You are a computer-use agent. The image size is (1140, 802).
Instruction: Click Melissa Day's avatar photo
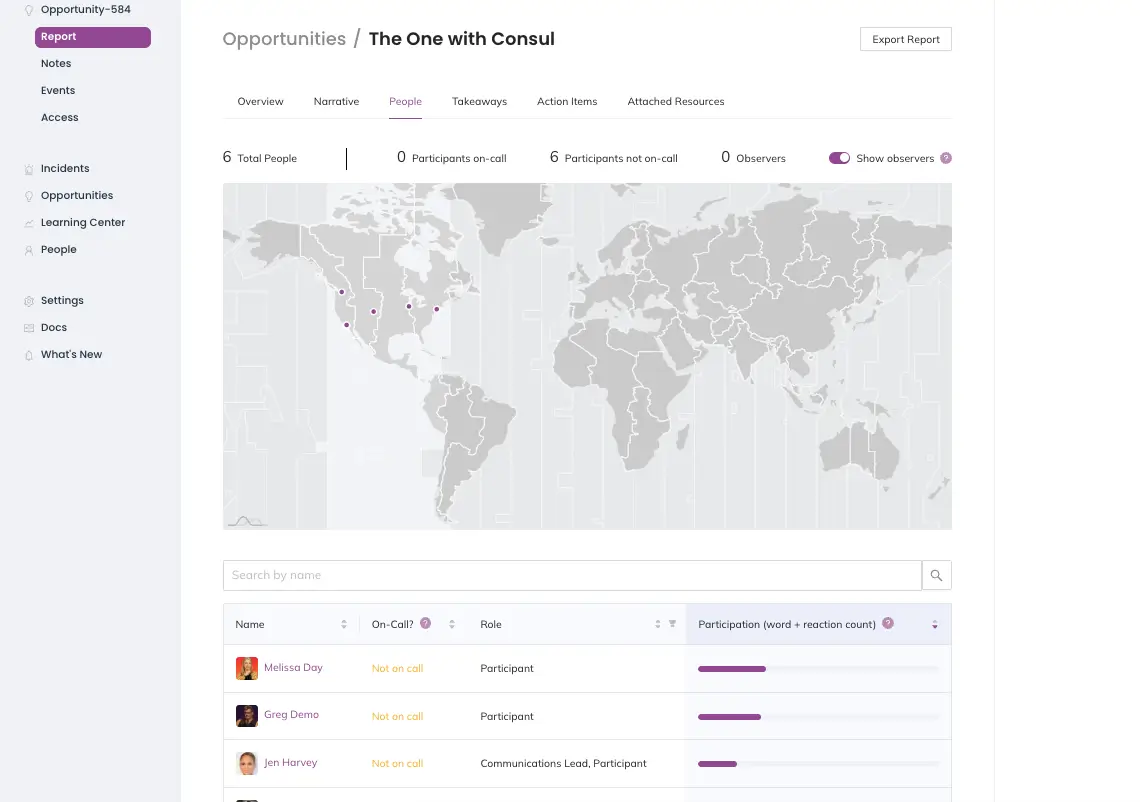tap(247, 668)
